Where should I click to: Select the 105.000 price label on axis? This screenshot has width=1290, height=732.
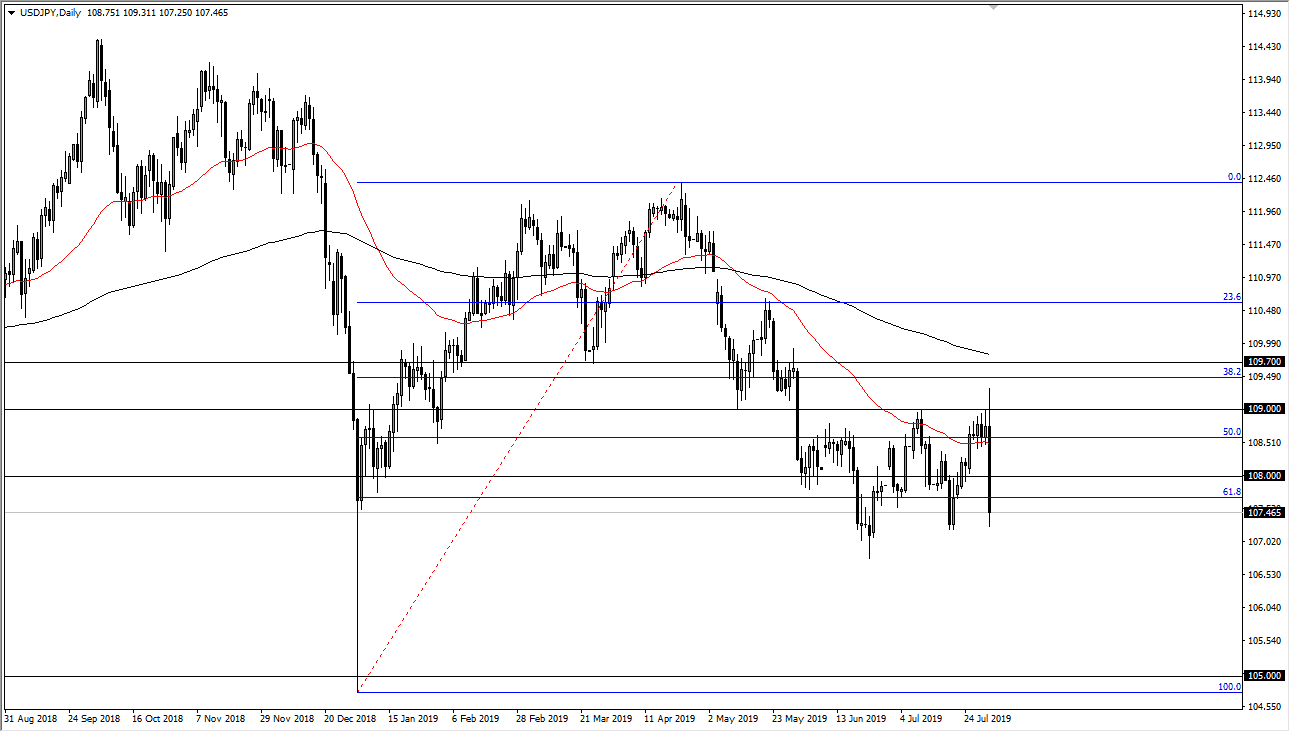1262,673
